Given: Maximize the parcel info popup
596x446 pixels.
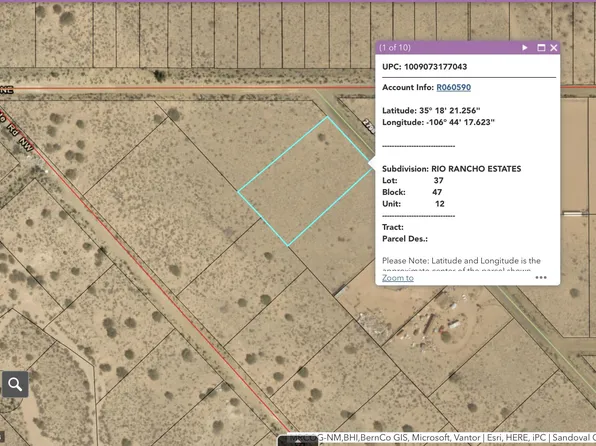Looking at the screenshot, I should pyautogui.click(x=541, y=48).
